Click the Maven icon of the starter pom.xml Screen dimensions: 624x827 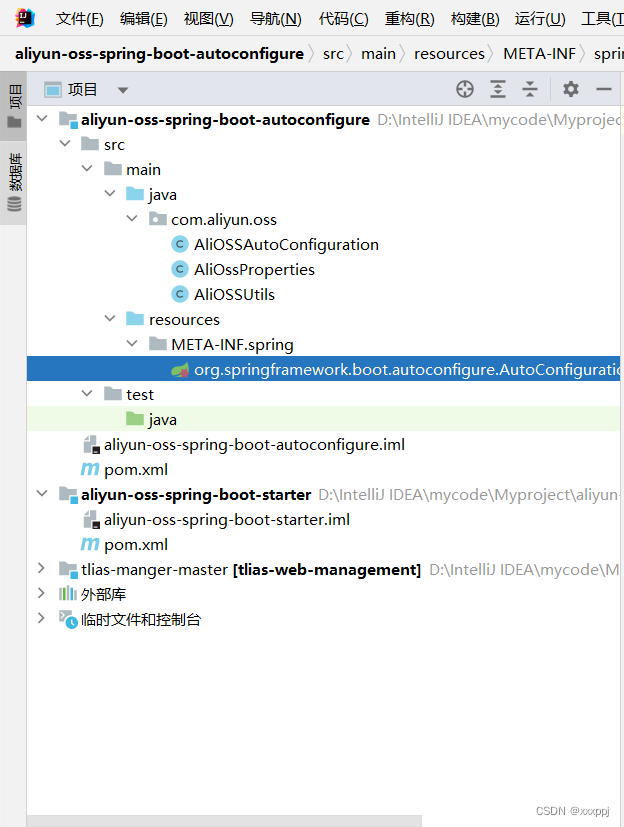[90, 544]
